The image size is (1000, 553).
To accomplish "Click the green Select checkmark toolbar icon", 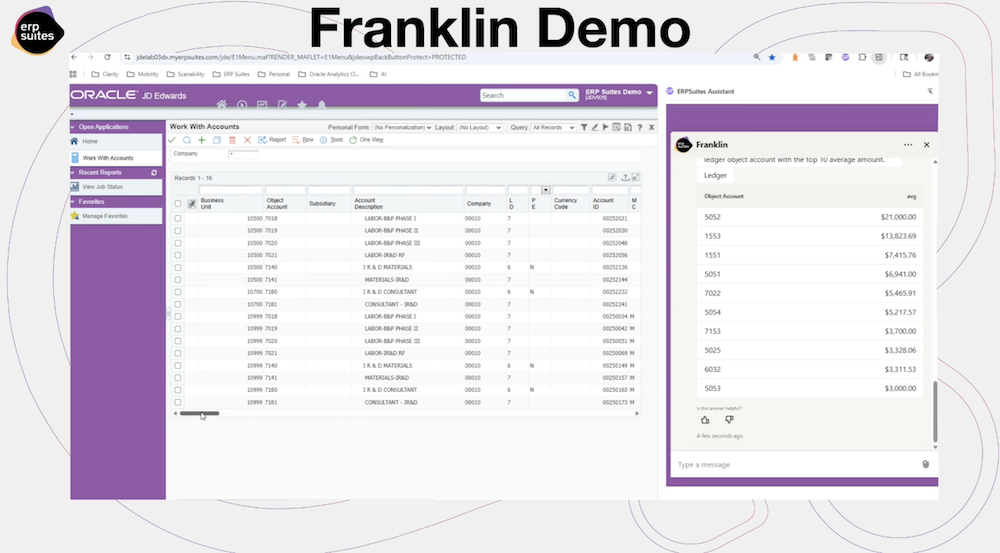I will 172,140.
